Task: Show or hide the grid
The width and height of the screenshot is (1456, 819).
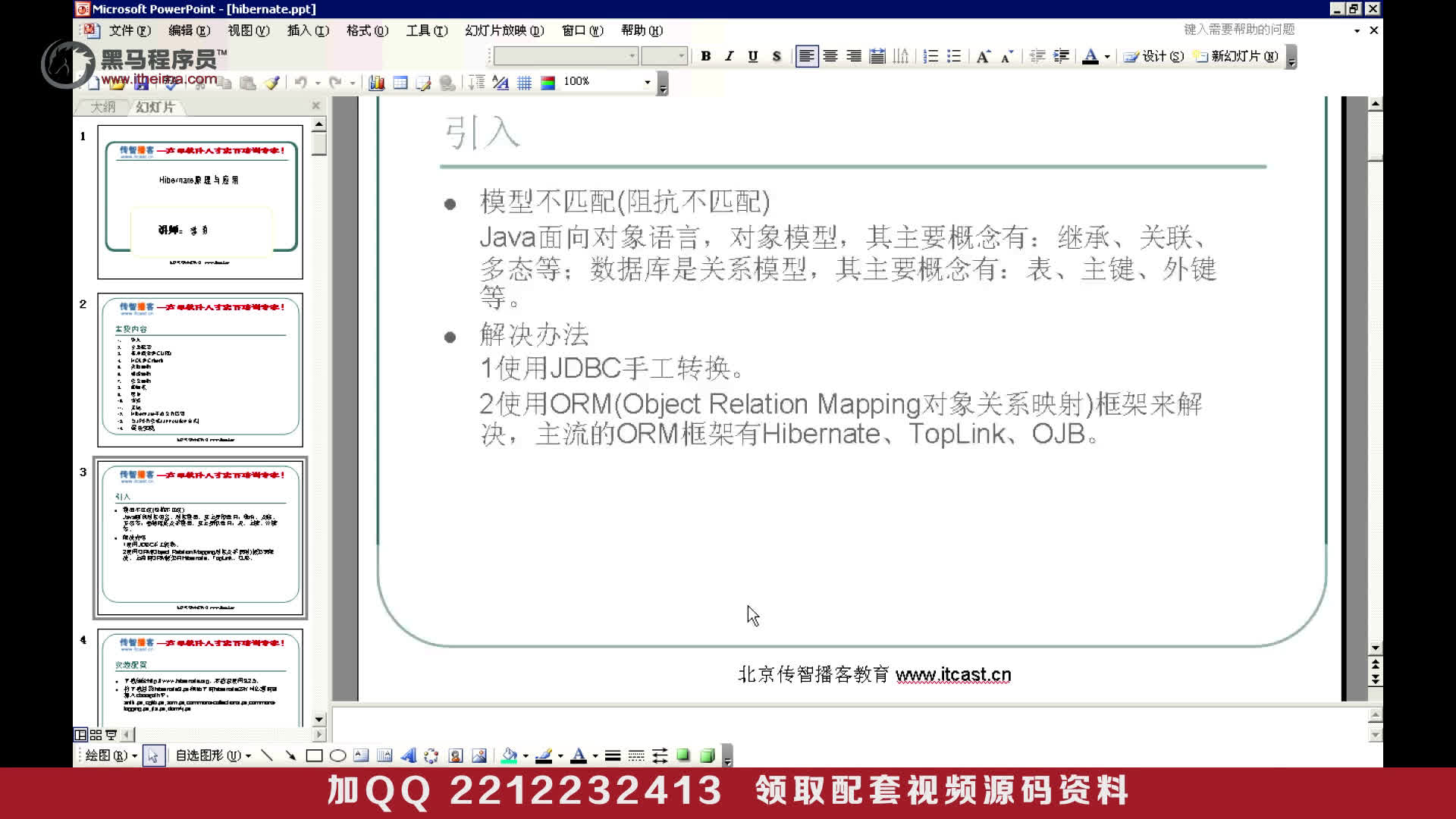Action: point(524,83)
